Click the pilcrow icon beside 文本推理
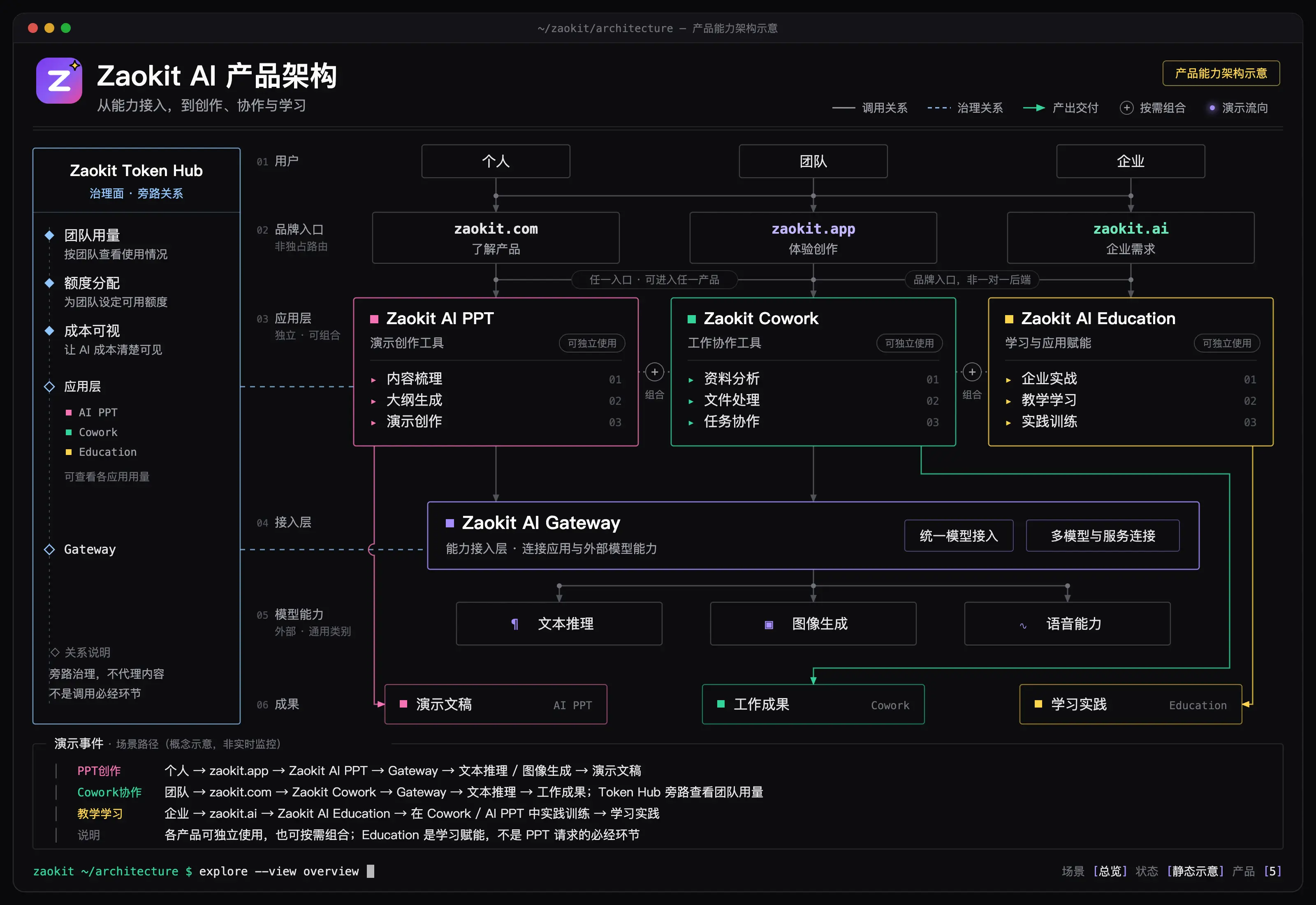This screenshot has height=905, width=1316. point(514,624)
